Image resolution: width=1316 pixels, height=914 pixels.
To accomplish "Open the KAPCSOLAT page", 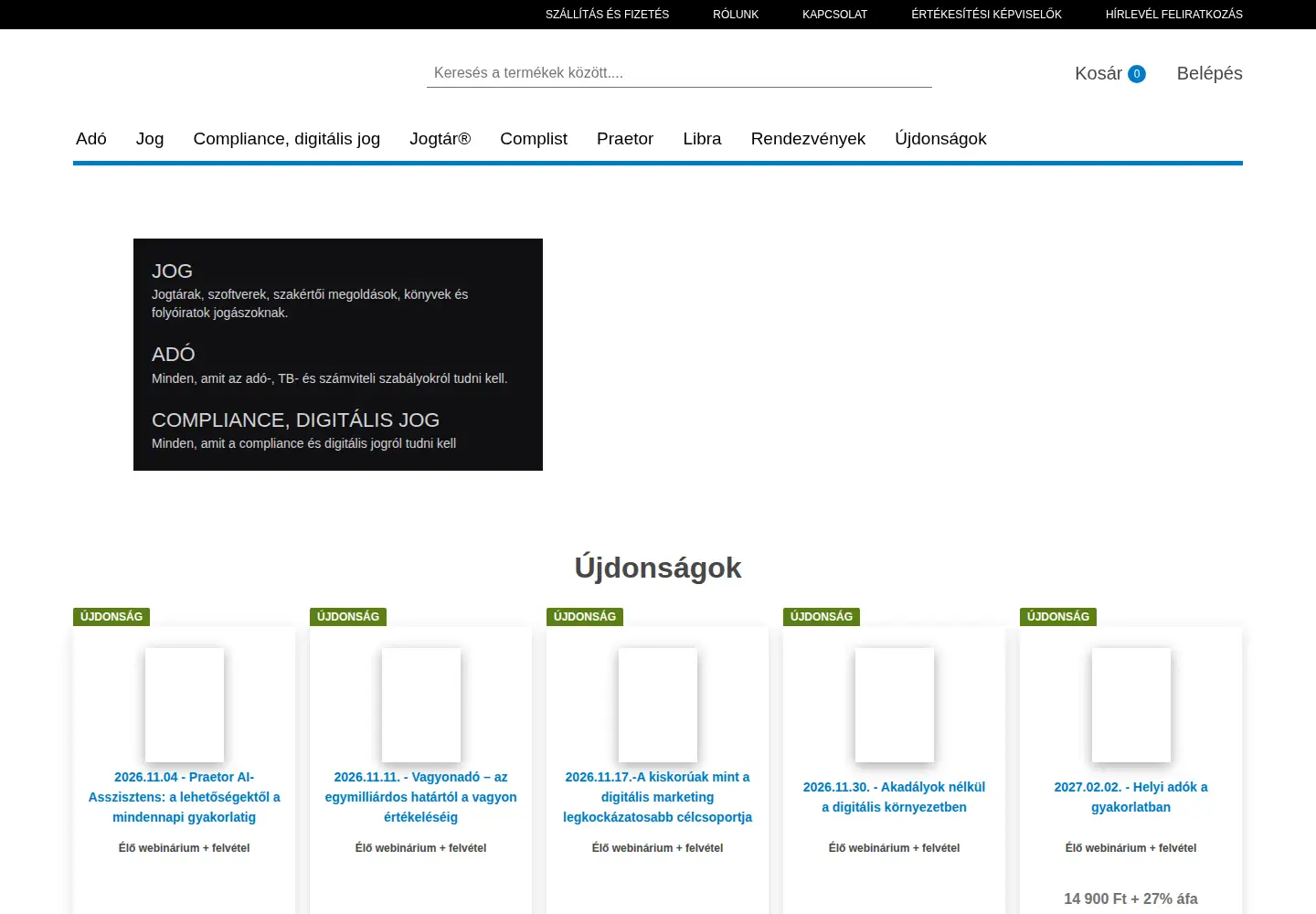I will [x=834, y=15].
